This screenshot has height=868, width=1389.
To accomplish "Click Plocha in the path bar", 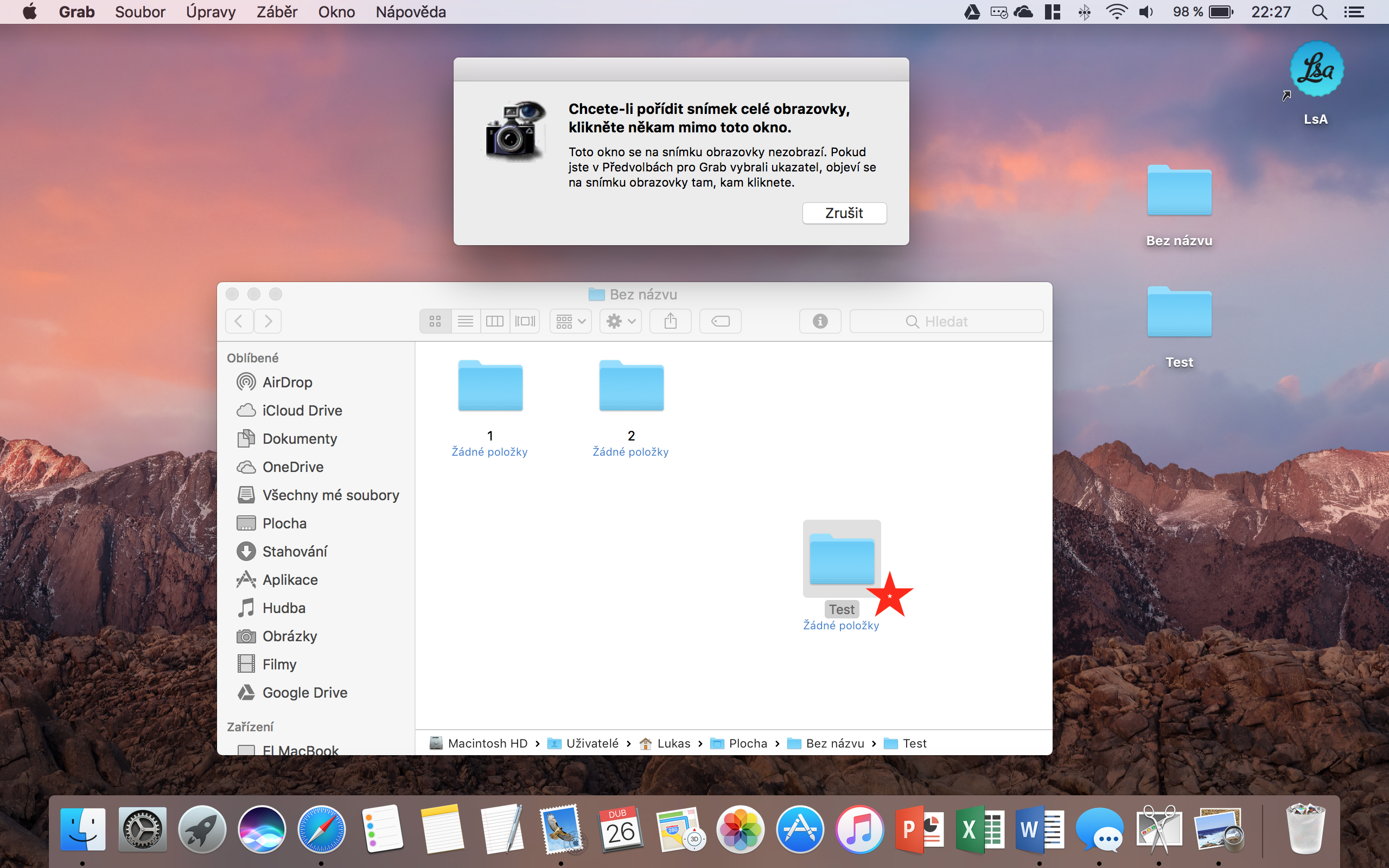I will [x=747, y=743].
